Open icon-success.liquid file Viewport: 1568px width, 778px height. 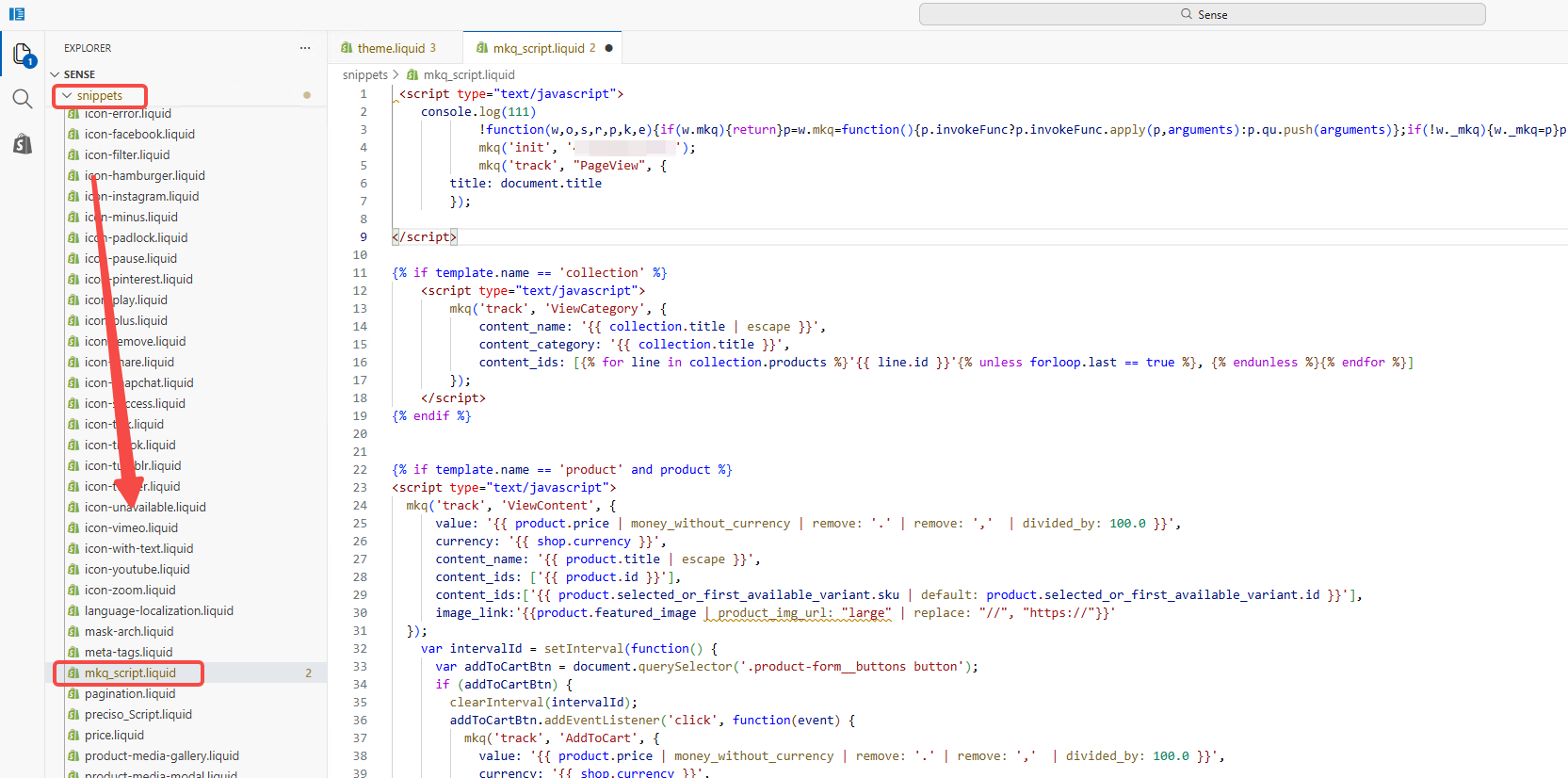tap(135, 404)
